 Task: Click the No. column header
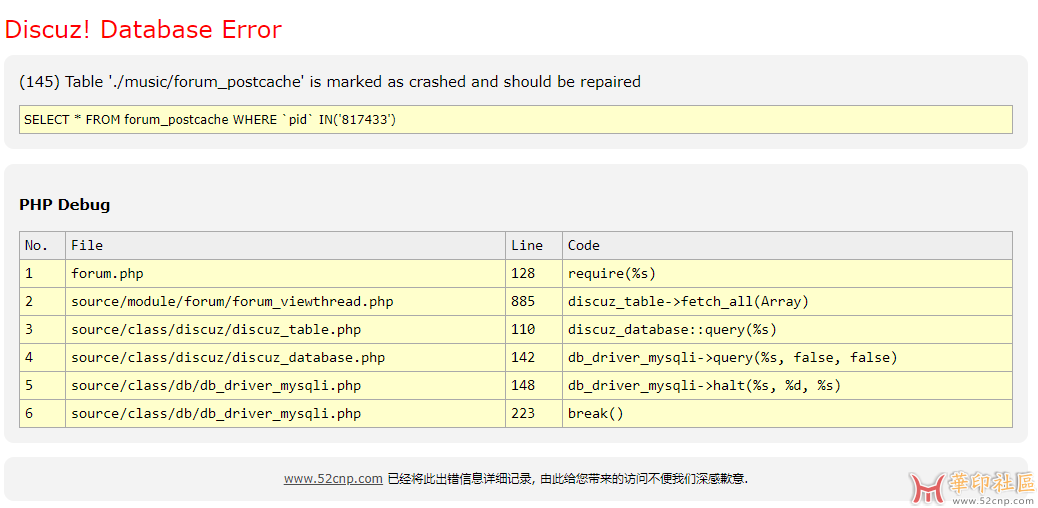[42, 245]
